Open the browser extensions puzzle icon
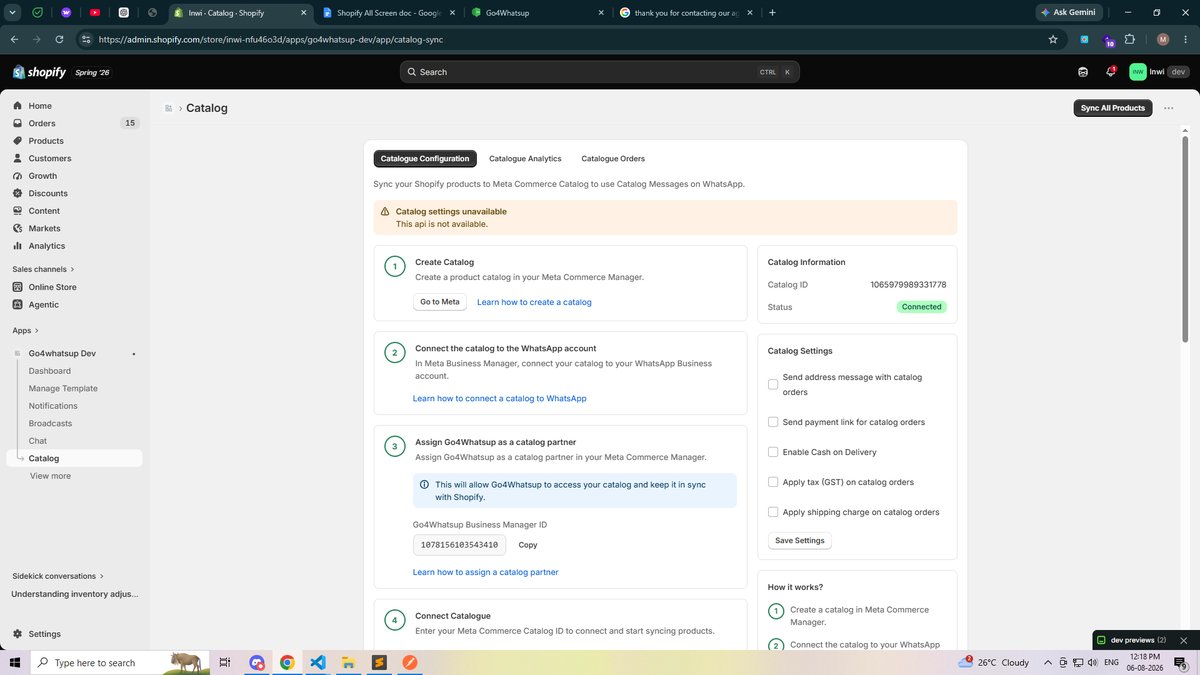The height and width of the screenshot is (675, 1200). pos(1130,39)
